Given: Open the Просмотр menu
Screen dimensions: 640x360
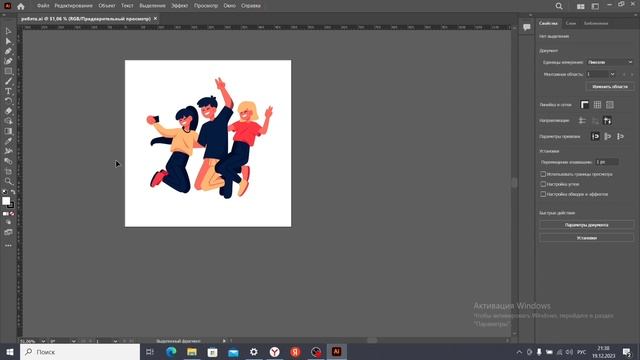Looking at the screenshot, I should pos(206,6).
